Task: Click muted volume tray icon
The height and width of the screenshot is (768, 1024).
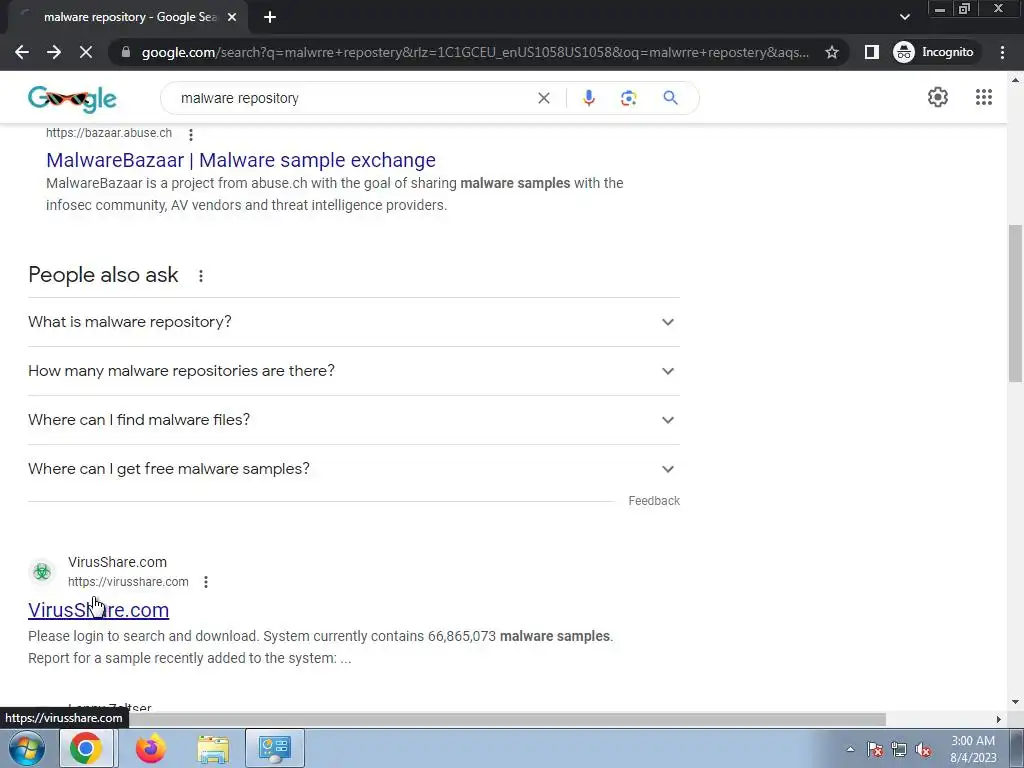Action: click(x=923, y=749)
